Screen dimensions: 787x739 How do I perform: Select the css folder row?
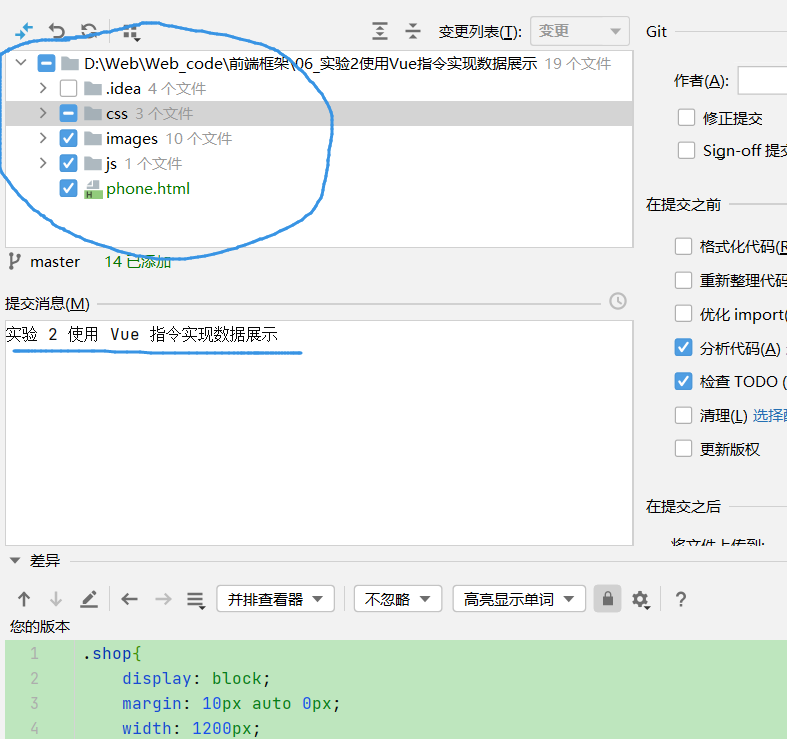(319, 113)
